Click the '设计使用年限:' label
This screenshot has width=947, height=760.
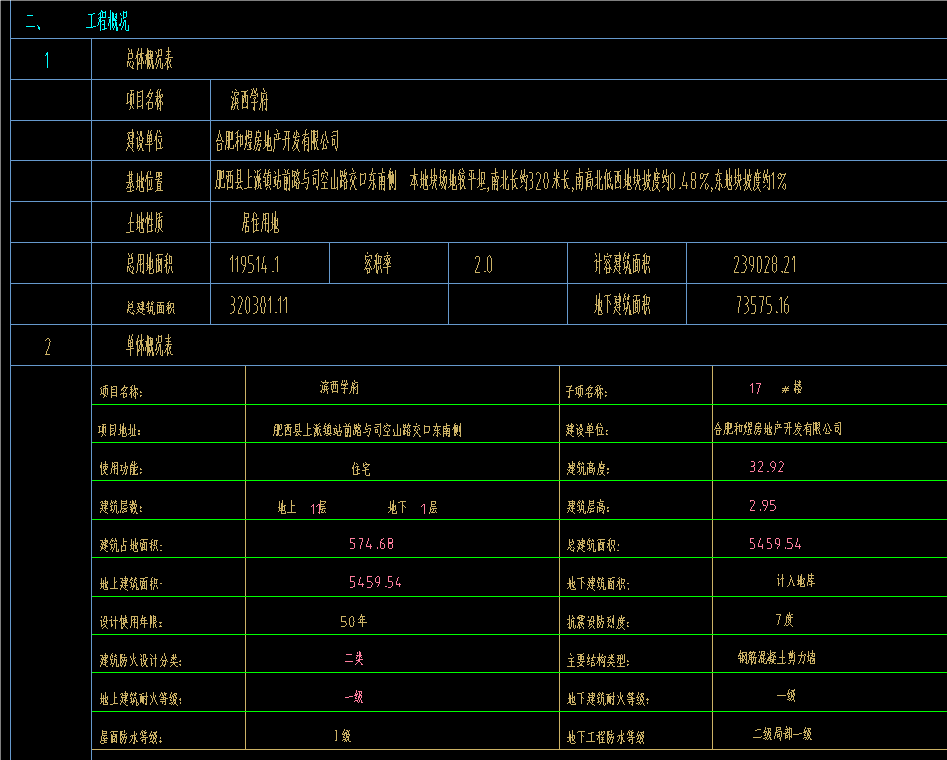[131, 622]
